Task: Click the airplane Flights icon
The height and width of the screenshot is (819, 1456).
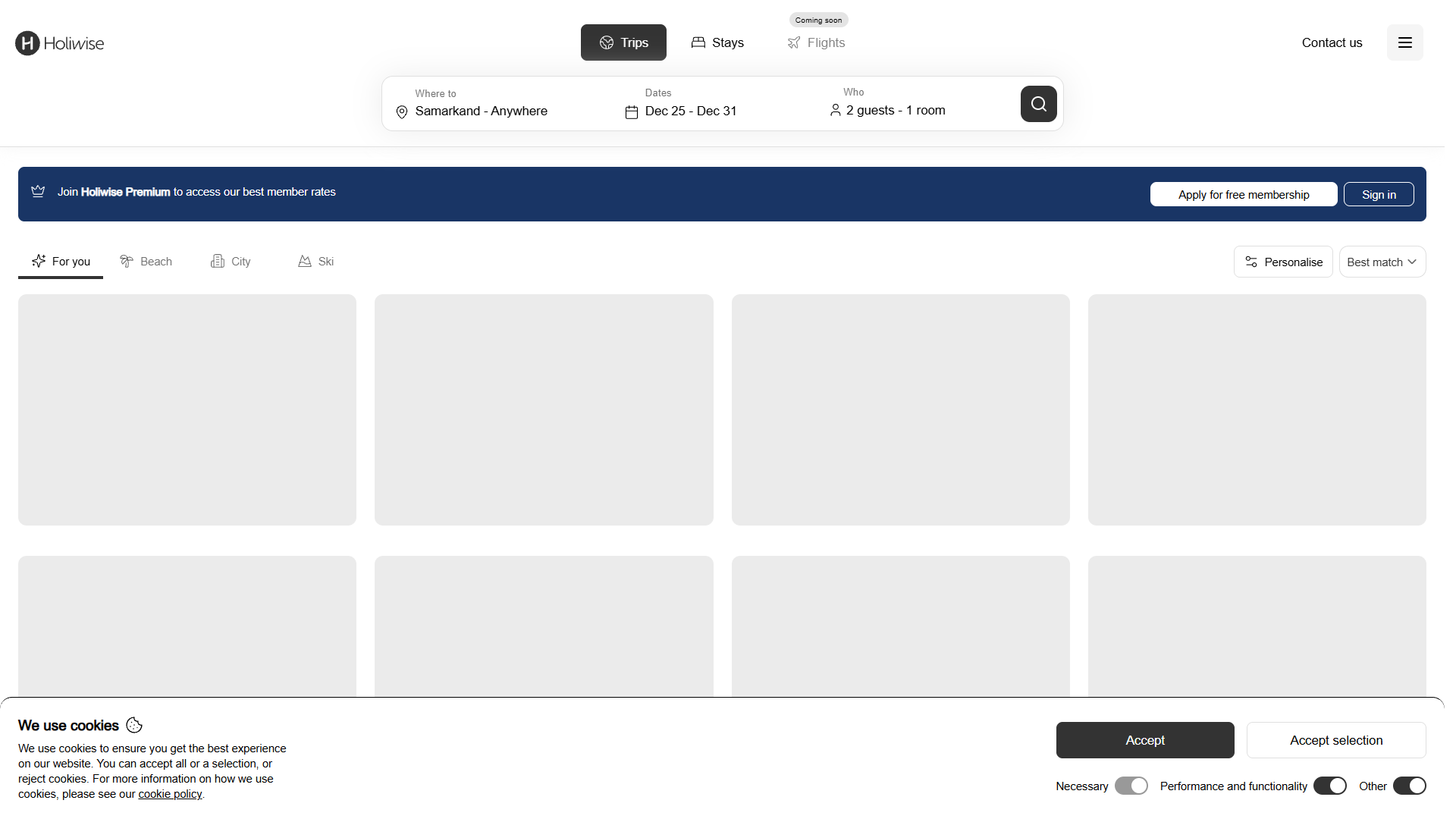Action: pos(794,42)
